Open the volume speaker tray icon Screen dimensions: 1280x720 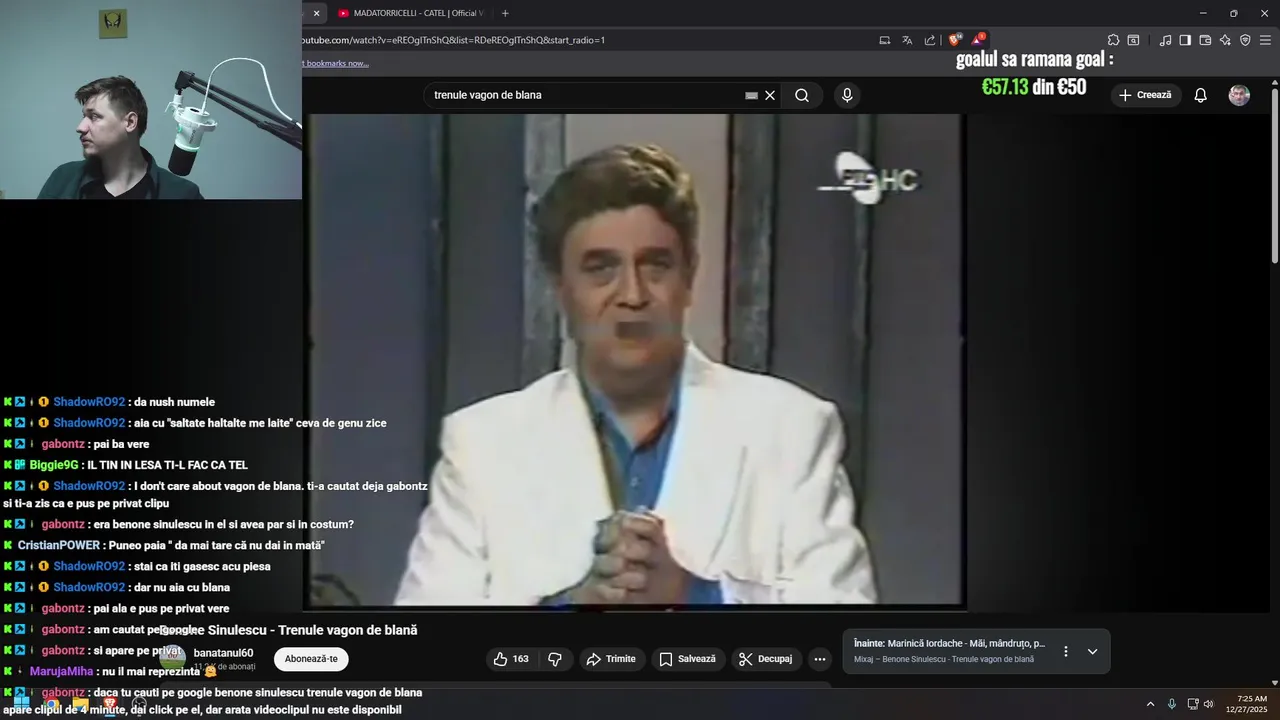pyautogui.click(x=1208, y=704)
